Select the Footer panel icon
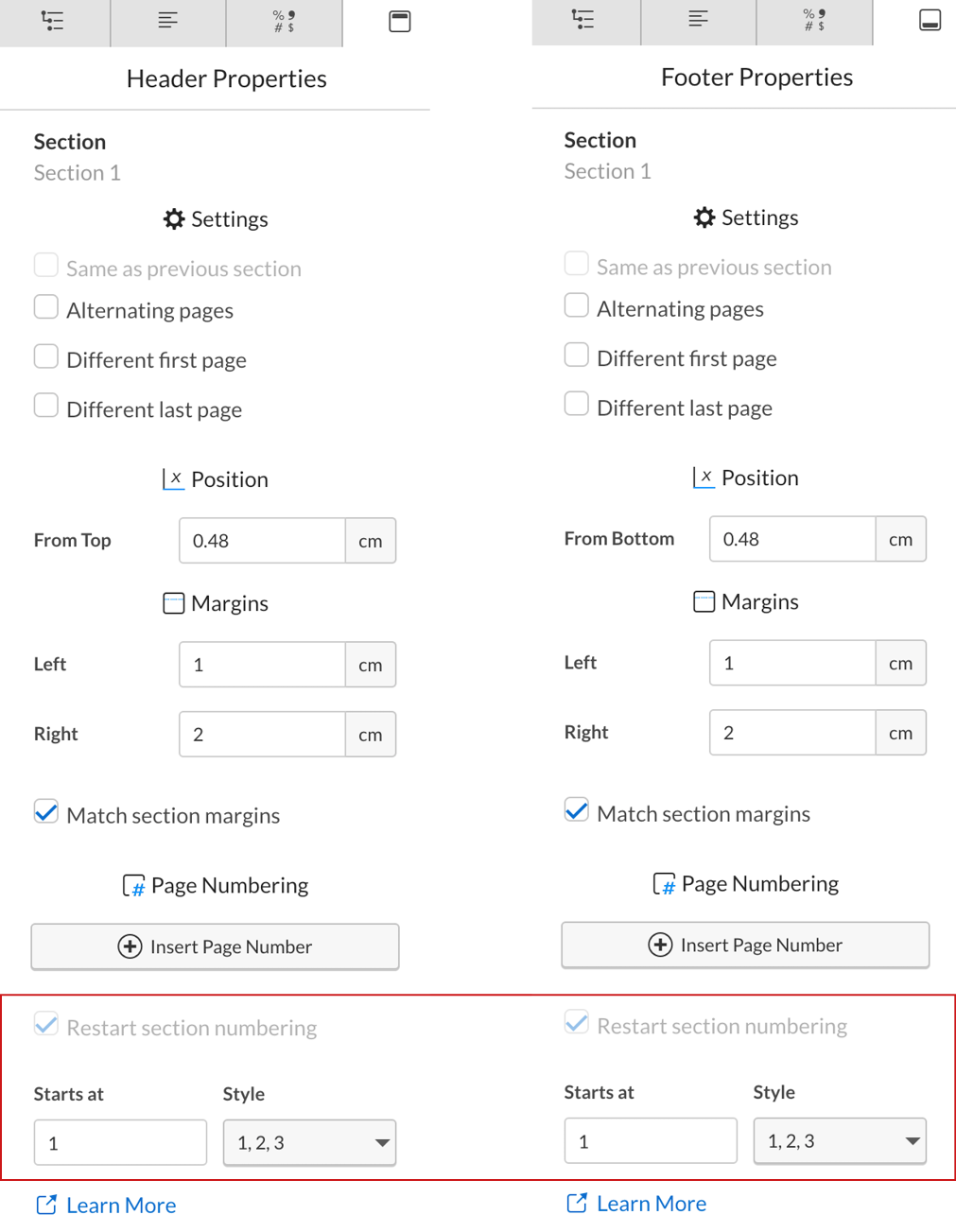This screenshot has width=956, height=1232. point(930,18)
